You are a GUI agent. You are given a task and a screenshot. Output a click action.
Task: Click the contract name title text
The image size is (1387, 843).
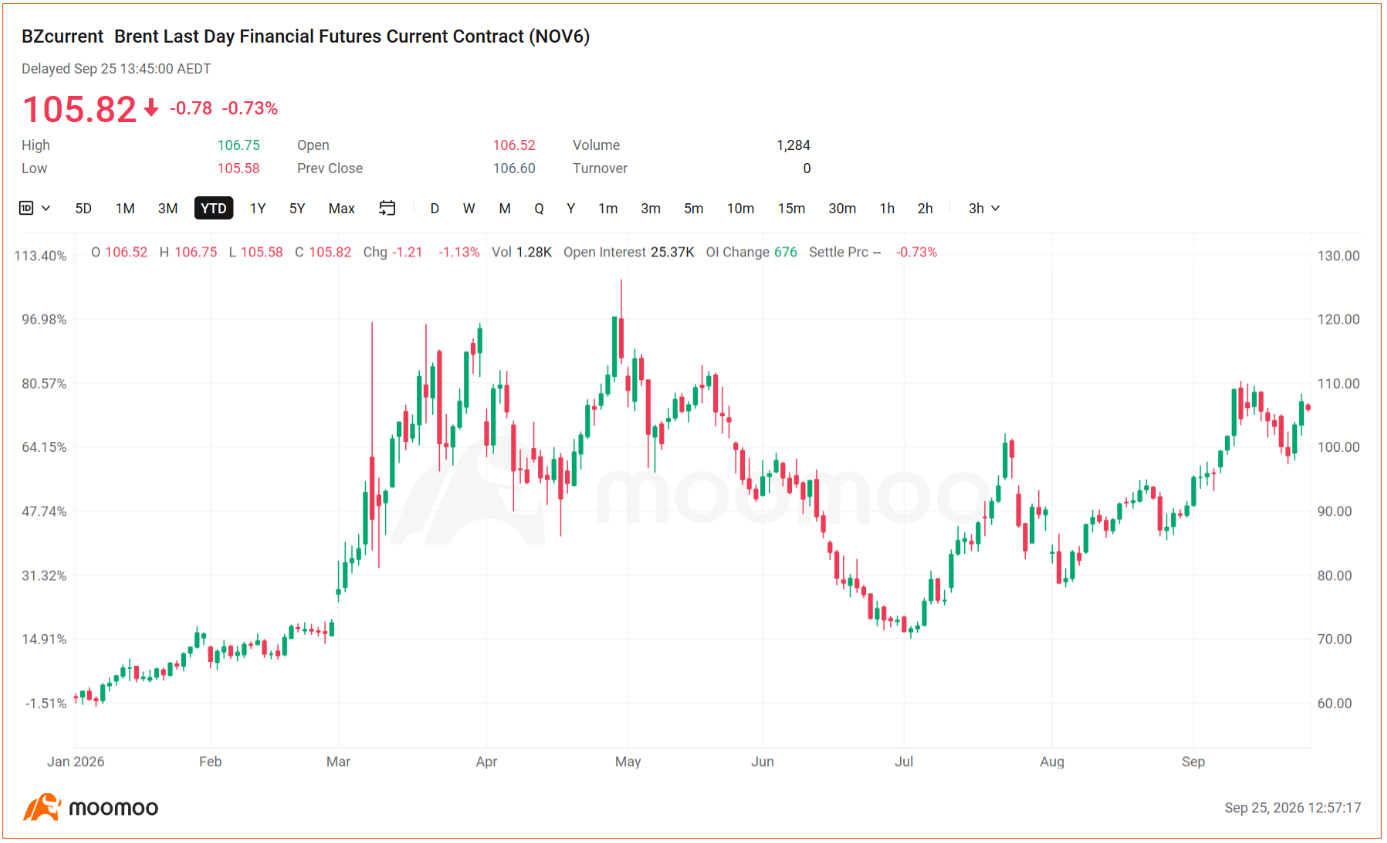pyautogui.click(x=352, y=37)
